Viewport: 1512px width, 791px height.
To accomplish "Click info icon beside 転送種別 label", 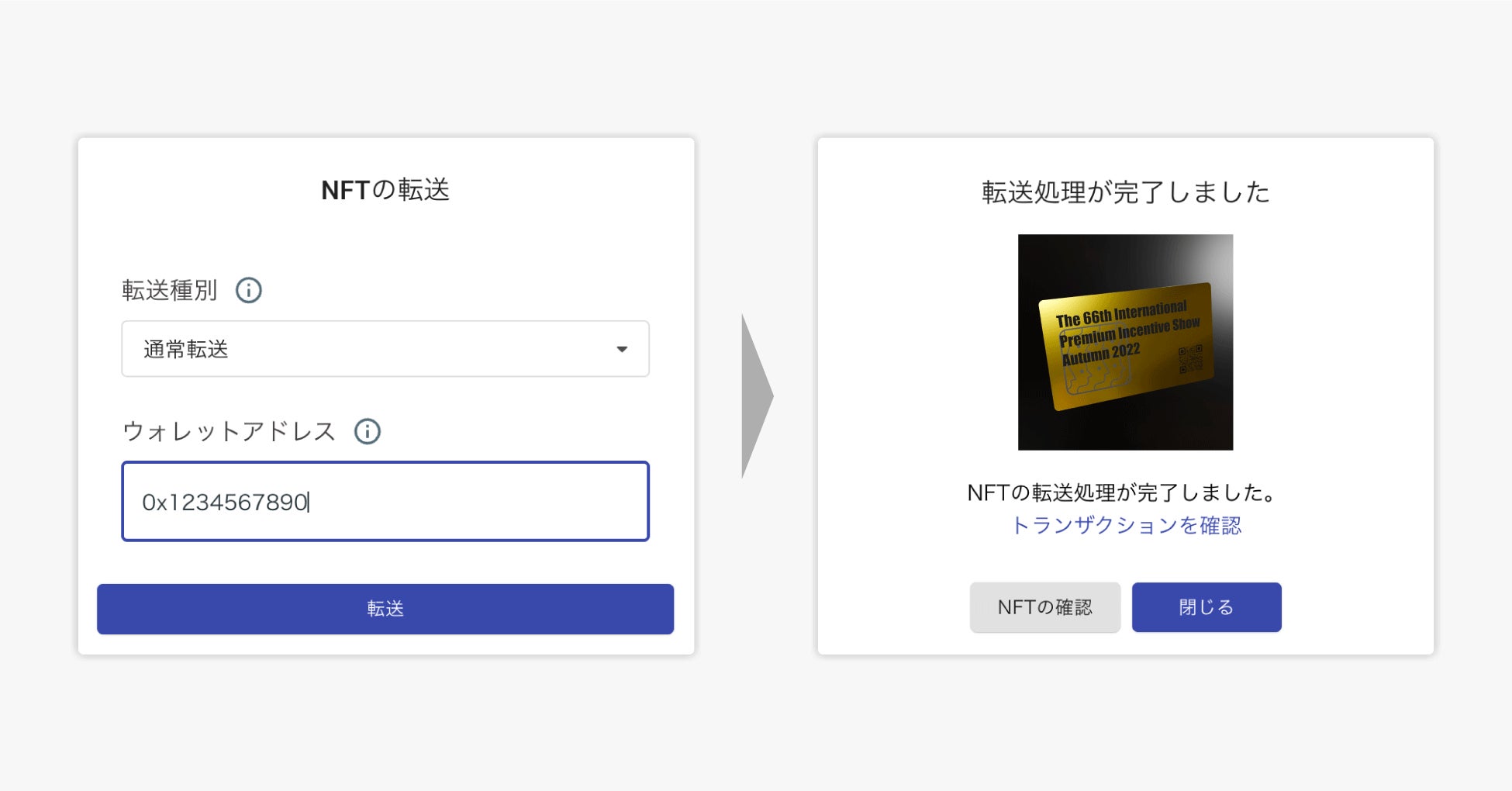I will (248, 290).
